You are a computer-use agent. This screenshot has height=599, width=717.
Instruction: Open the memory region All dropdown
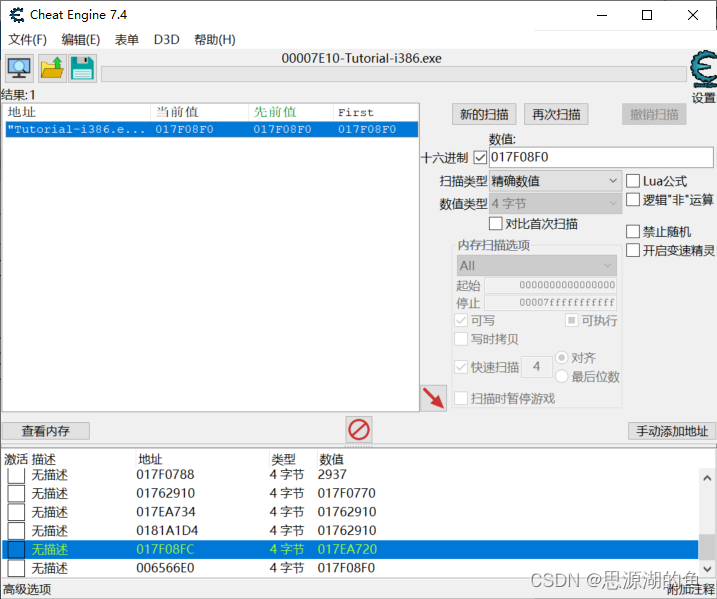[x=536, y=265]
